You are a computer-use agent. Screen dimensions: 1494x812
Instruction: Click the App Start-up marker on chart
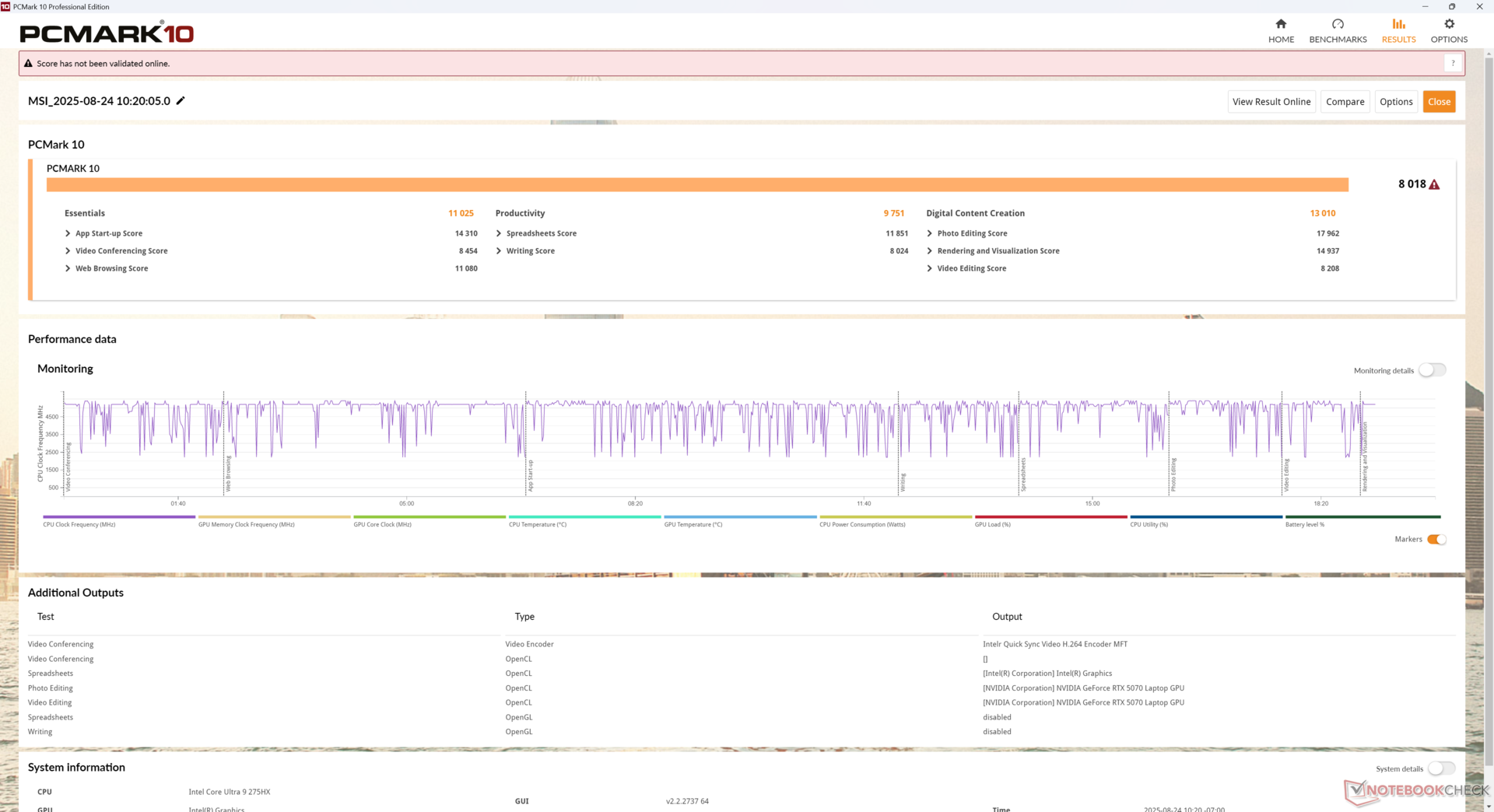pos(531,475)
